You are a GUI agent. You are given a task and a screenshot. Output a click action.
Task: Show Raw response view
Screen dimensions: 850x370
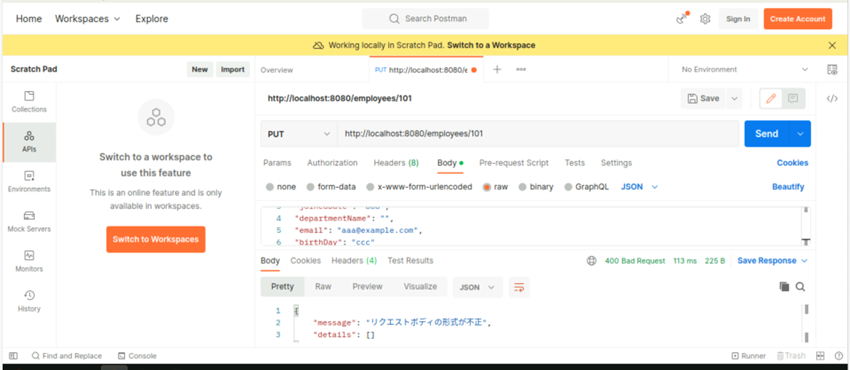click(x=323, y=287)
